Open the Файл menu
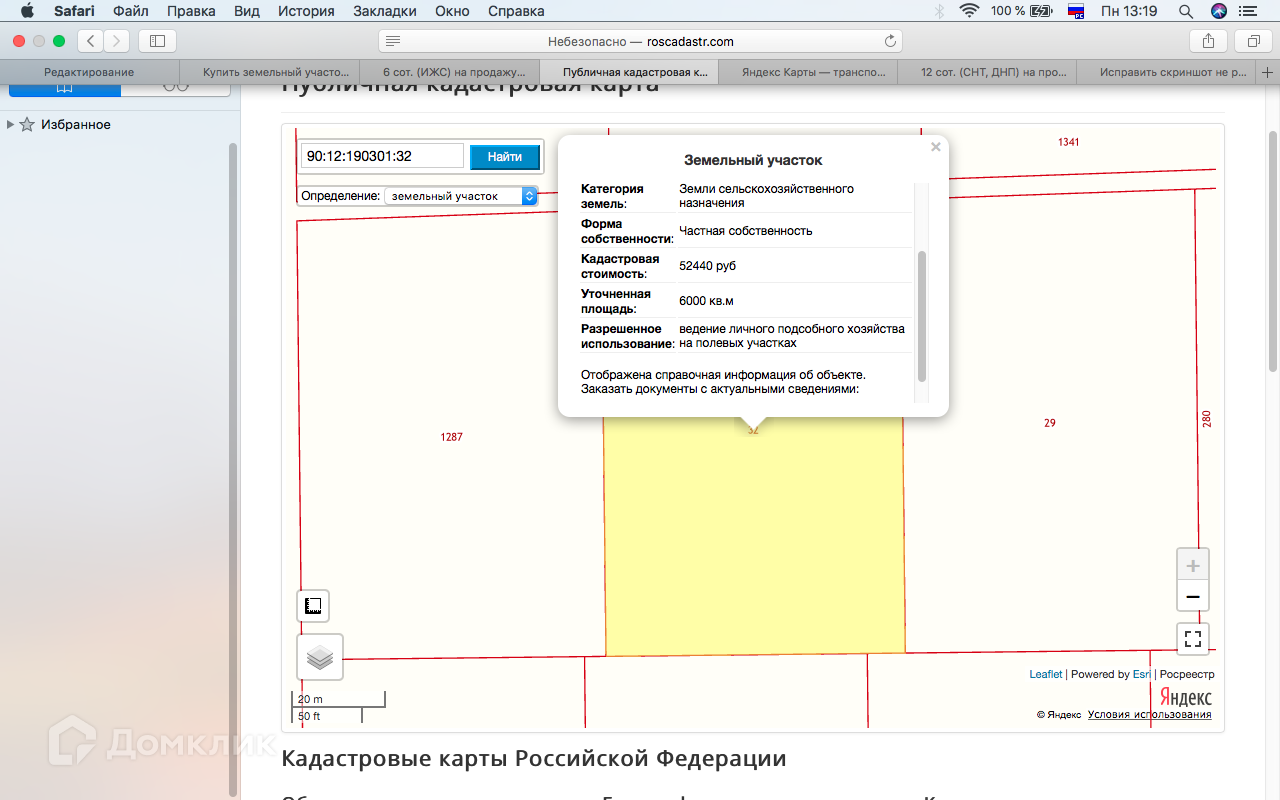 coord(131,11)
